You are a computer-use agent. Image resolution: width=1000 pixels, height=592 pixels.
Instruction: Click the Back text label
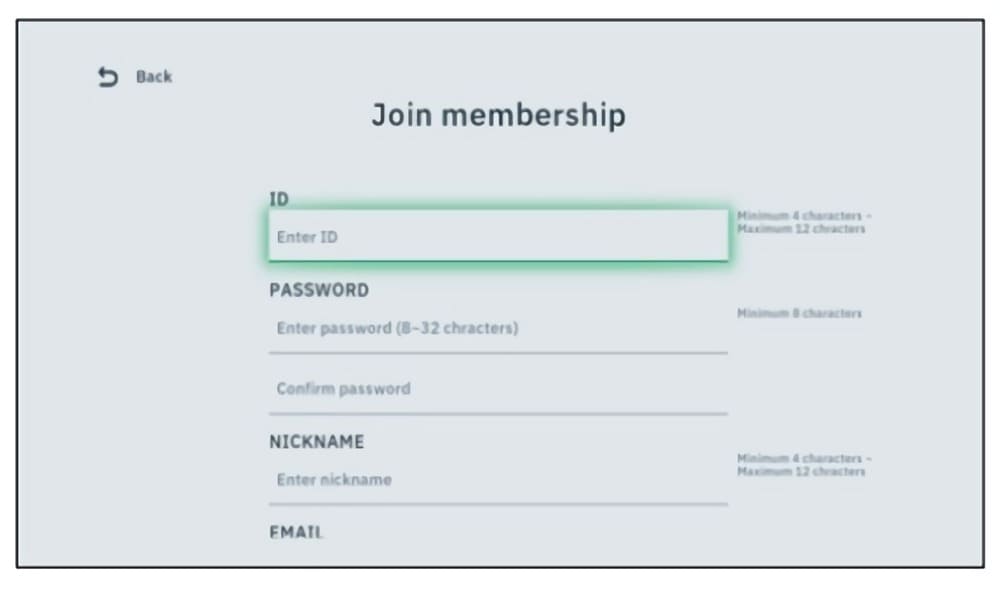pos(154,77)
